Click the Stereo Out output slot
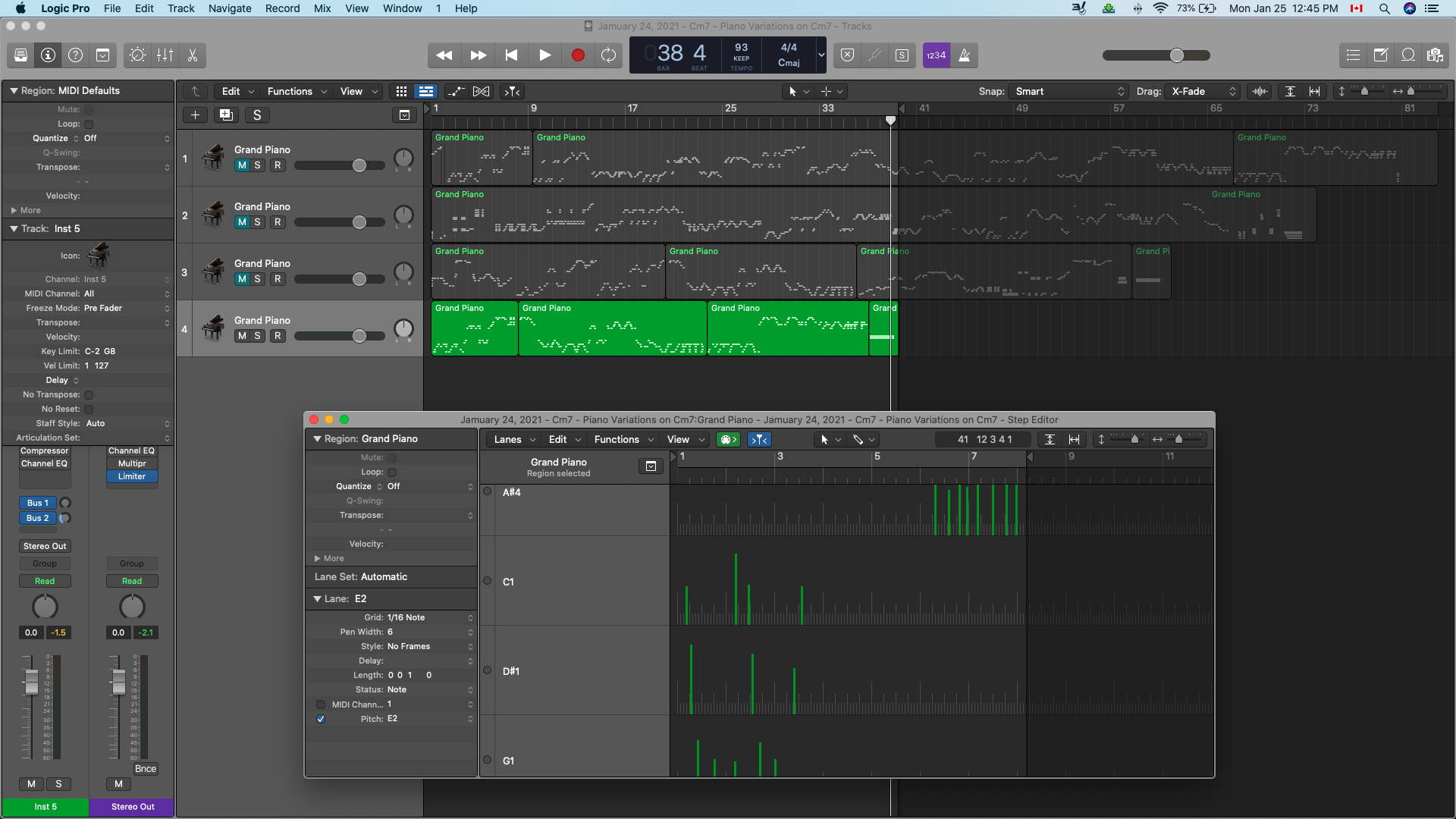Image resolution: width=1456 pixels, height=819 pixels. pos(45,546)
